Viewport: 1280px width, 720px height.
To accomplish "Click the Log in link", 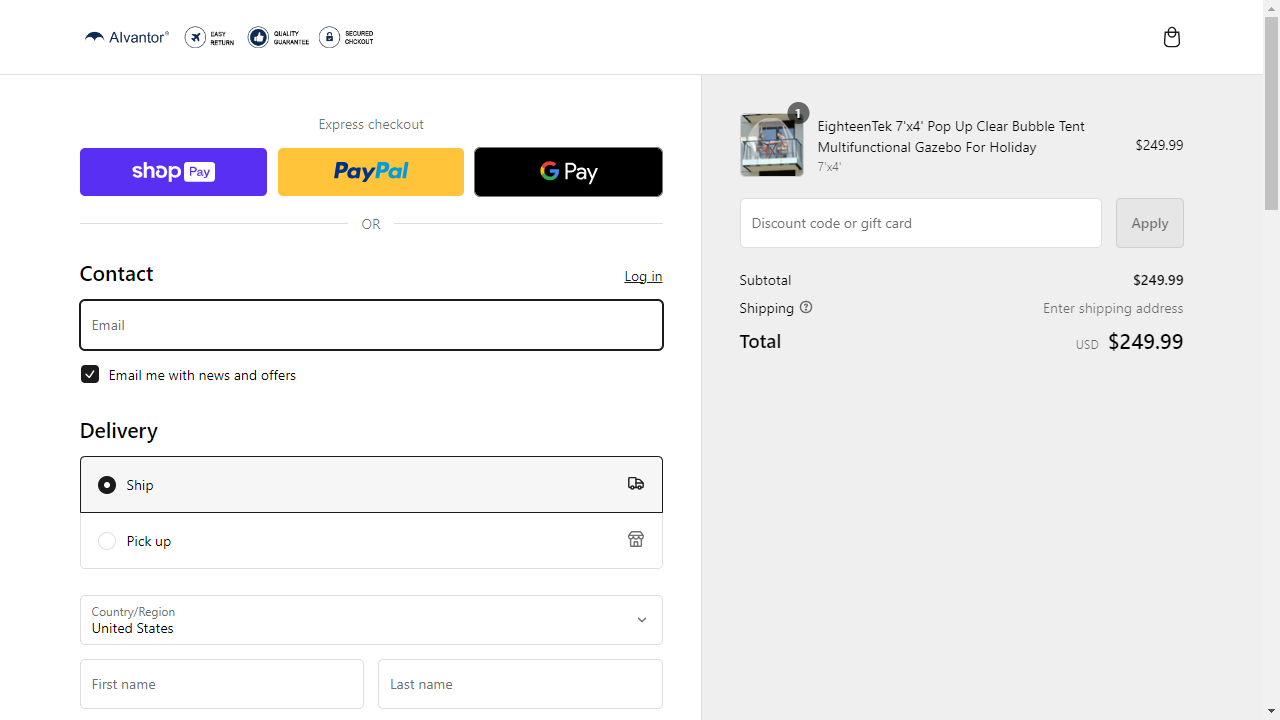I will (643, 276).
